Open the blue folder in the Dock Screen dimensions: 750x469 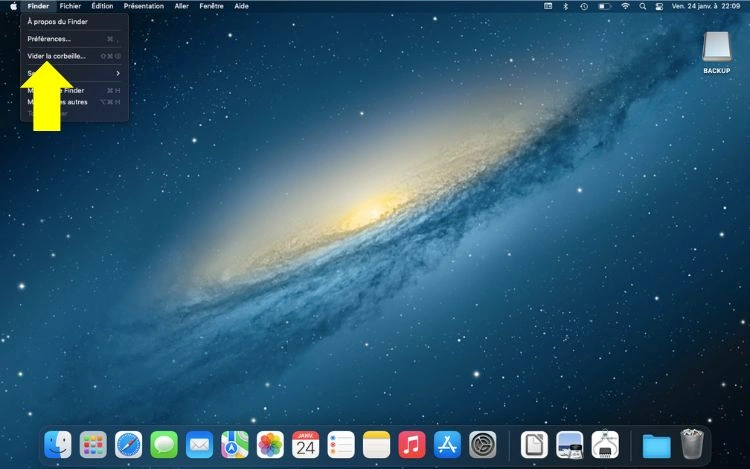click(656, 446)
